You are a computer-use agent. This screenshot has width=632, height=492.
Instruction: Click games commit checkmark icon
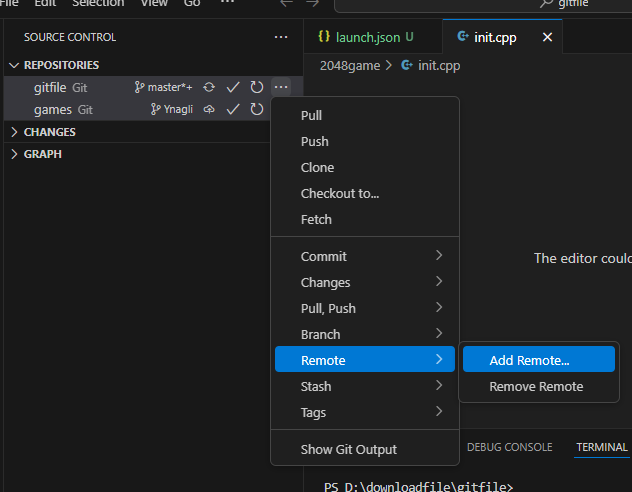(233, 109)
